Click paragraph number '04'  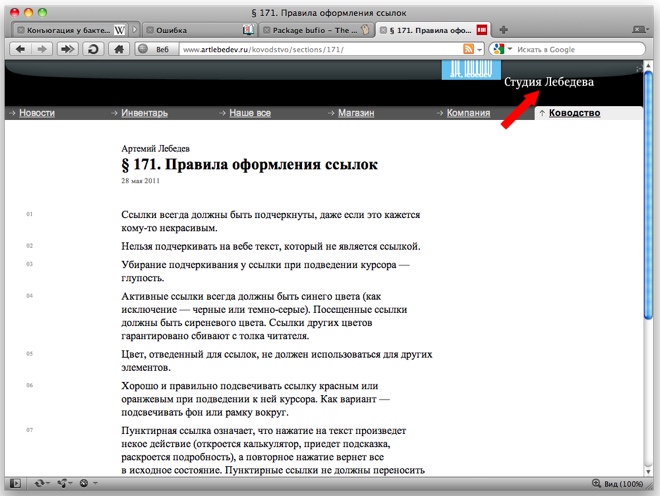point(29,296)
